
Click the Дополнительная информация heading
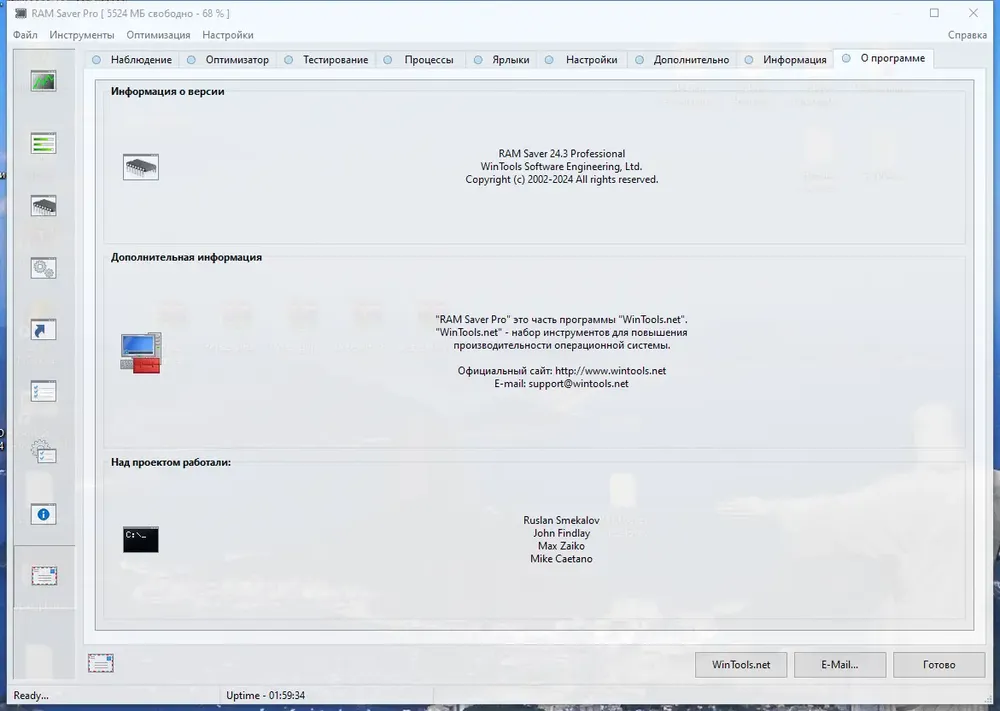coord(186,257)
